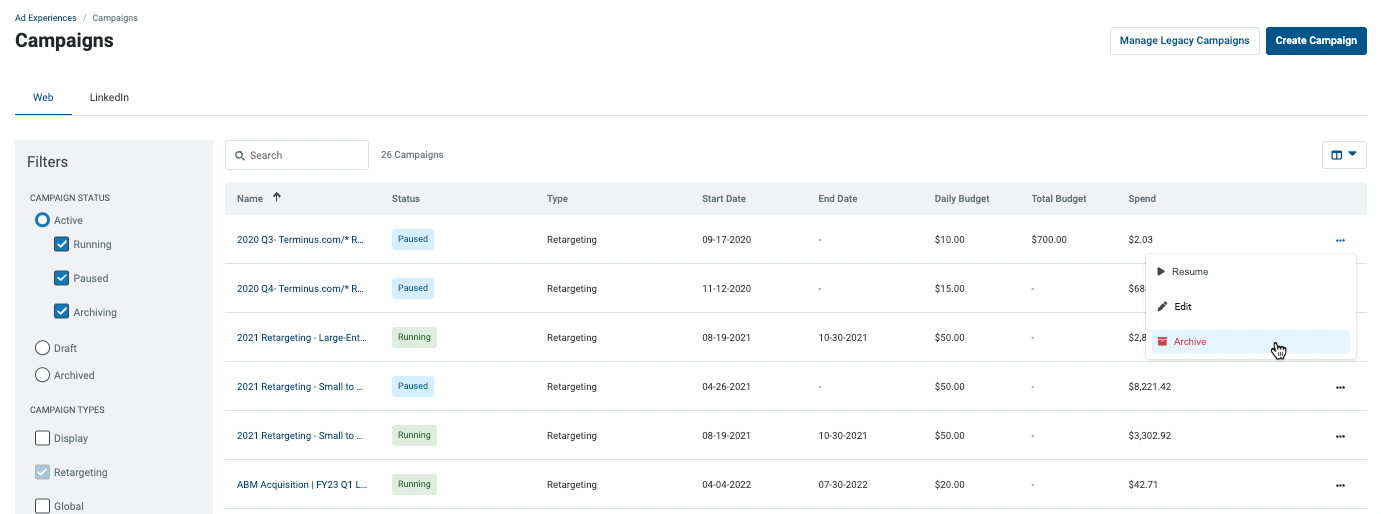The width and height of the screenshot is (1381, 514).
Task: Click the 07-30-2022 end date cell
Action: pyautogui.click(x=843, y=485)
